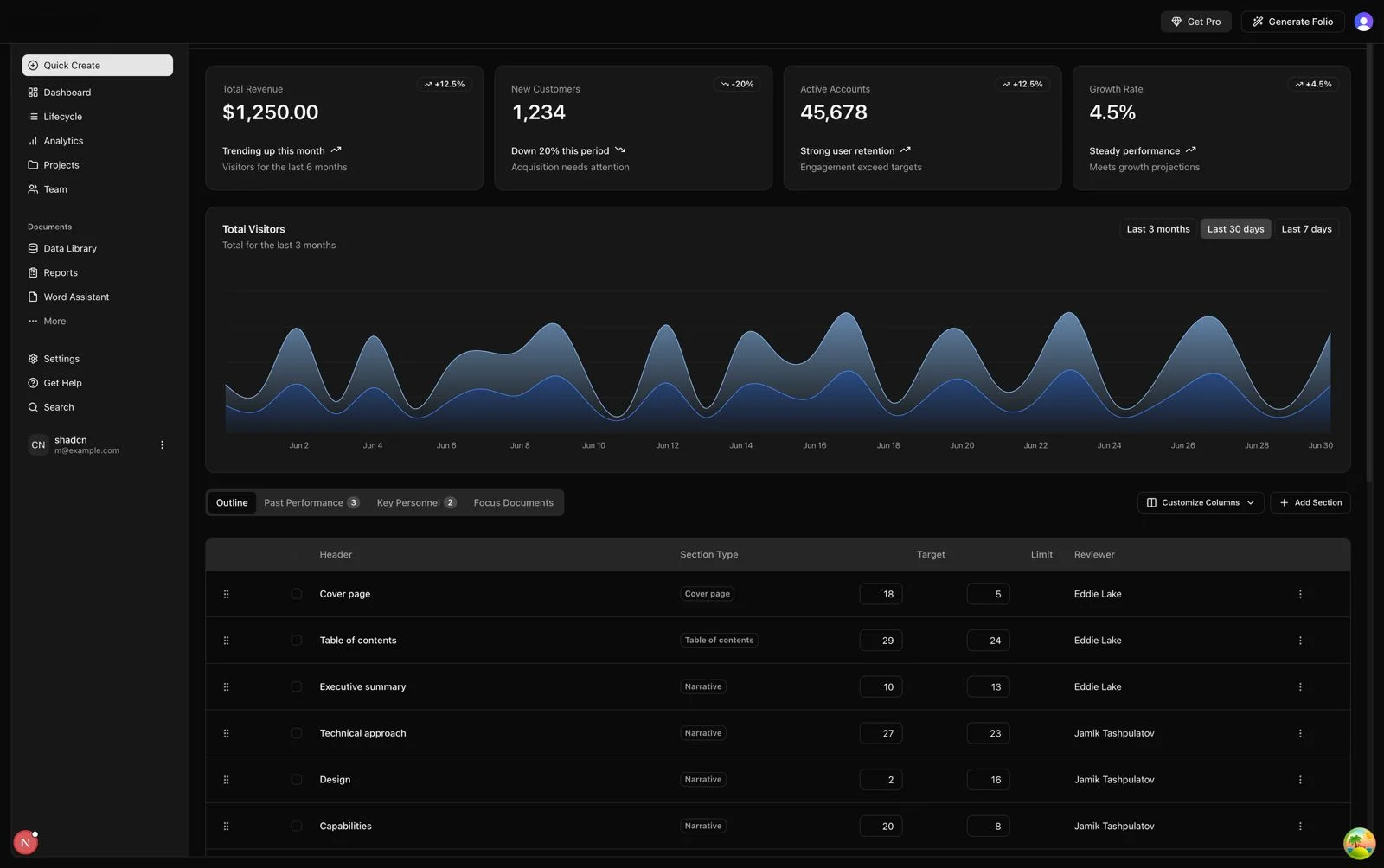Screen dimensions: 1384x868
Task: Click the Analytics bar chart icon
Action: click(x=33, y=141)
